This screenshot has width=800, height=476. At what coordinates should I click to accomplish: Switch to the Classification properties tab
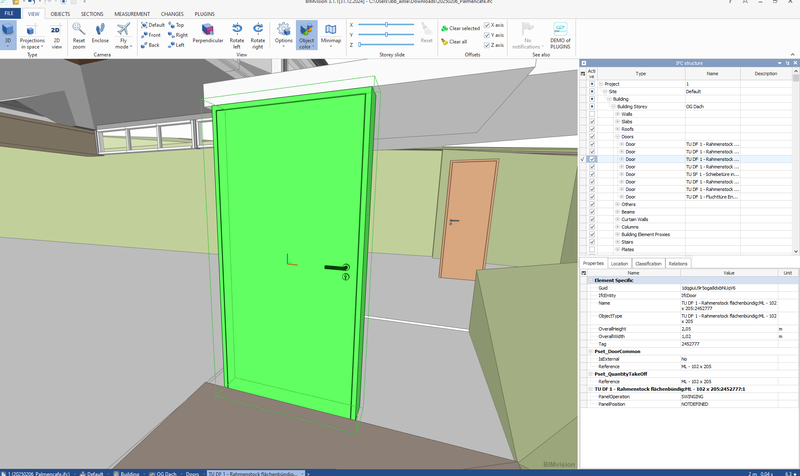pyautogui.click(x=648, y=263)
